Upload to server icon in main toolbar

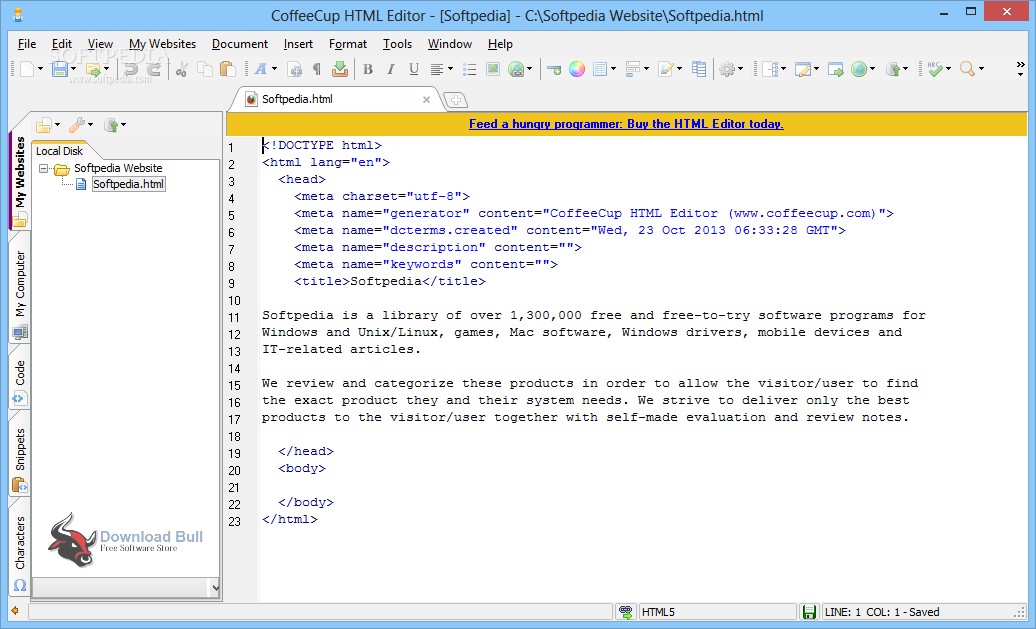click(892, 69)
